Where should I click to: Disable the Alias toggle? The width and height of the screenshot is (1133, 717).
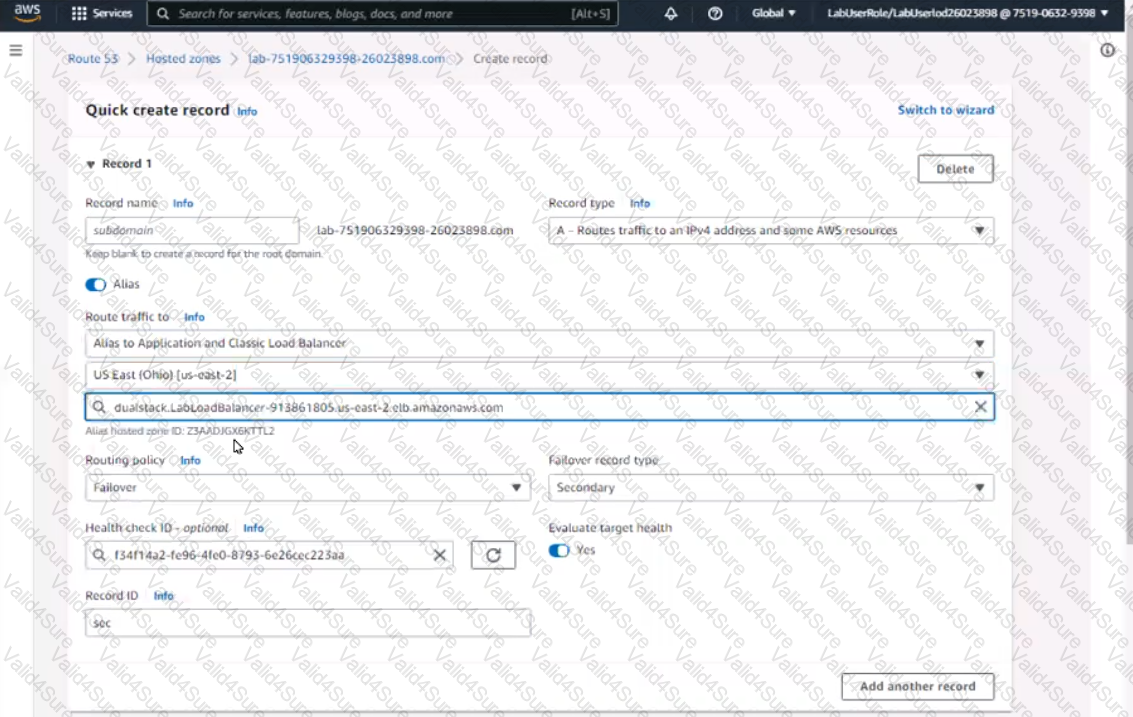click(x=96, y=285)
